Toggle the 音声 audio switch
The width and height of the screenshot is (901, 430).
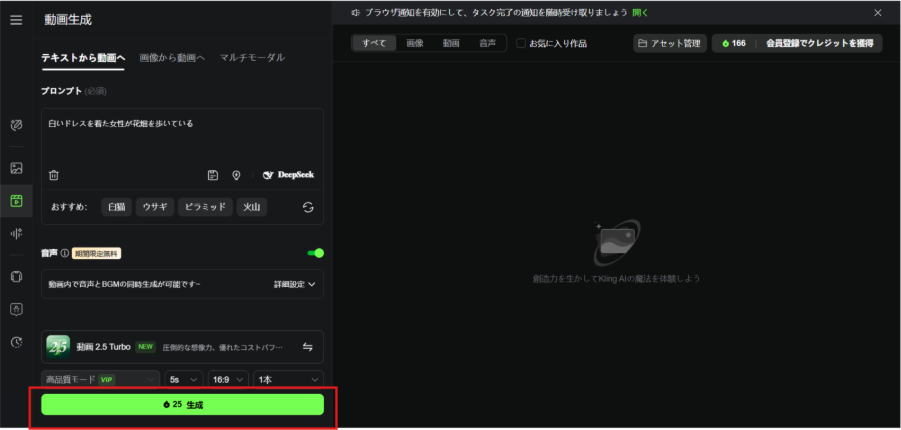315,253
